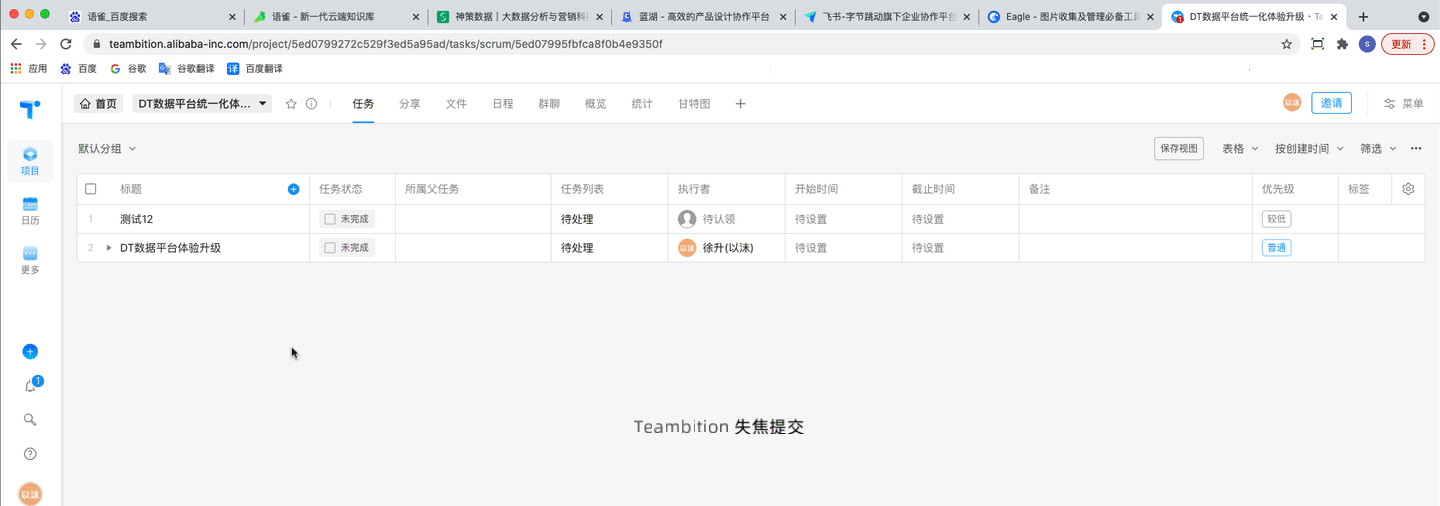Add a new view tab with plus
Viewport: 1440px width, 506px height.
pos(740,104)
